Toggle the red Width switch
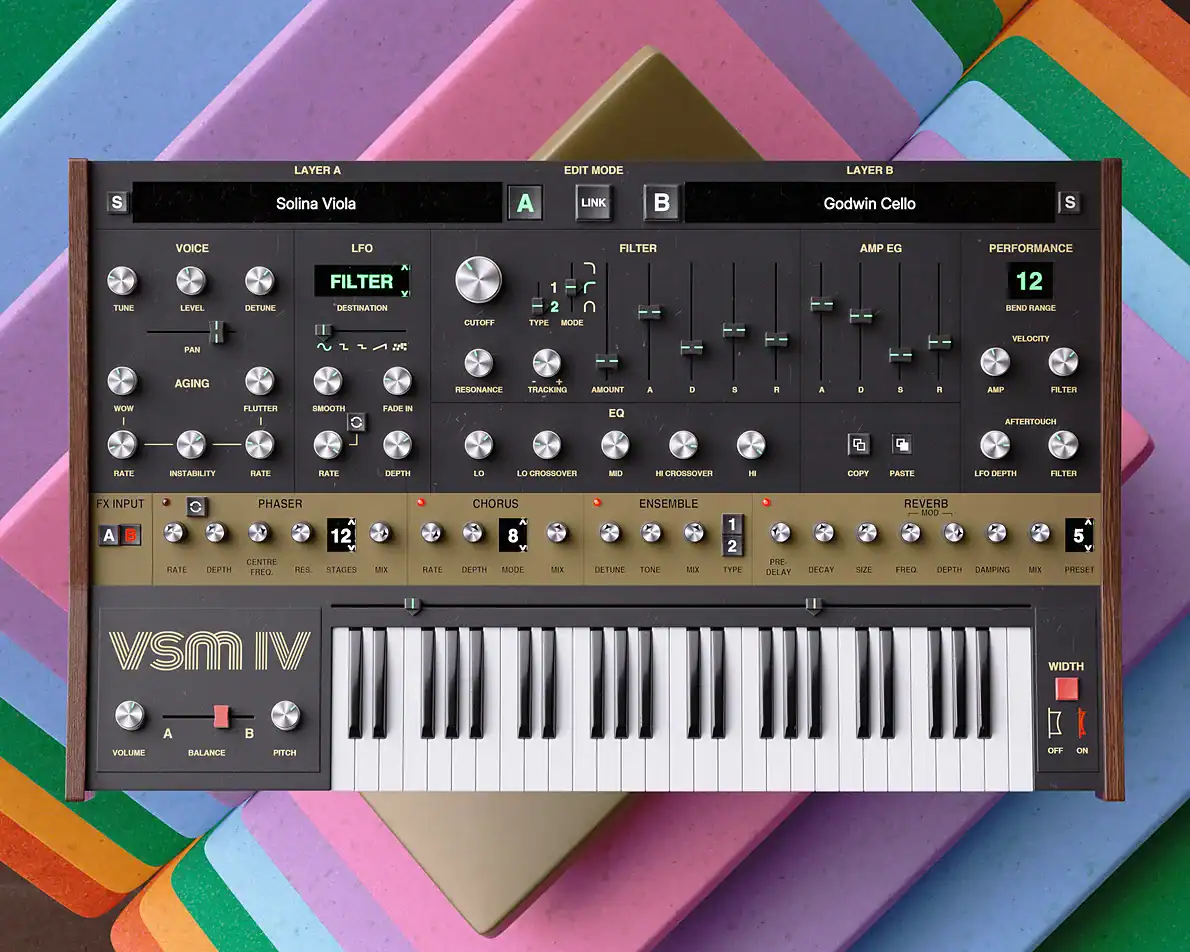 [1066, 689]
